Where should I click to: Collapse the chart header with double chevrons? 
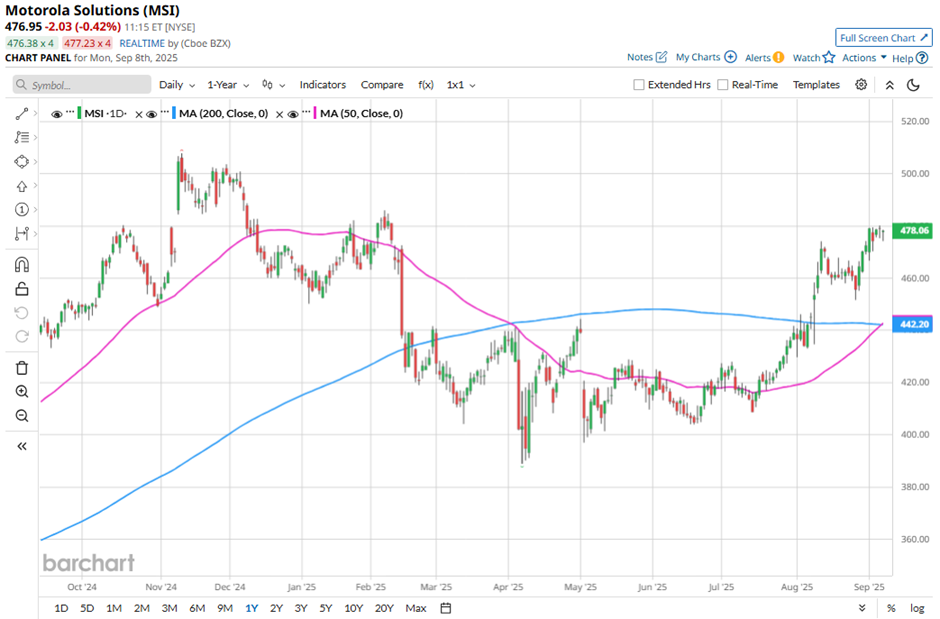click(x=890, y=85)
